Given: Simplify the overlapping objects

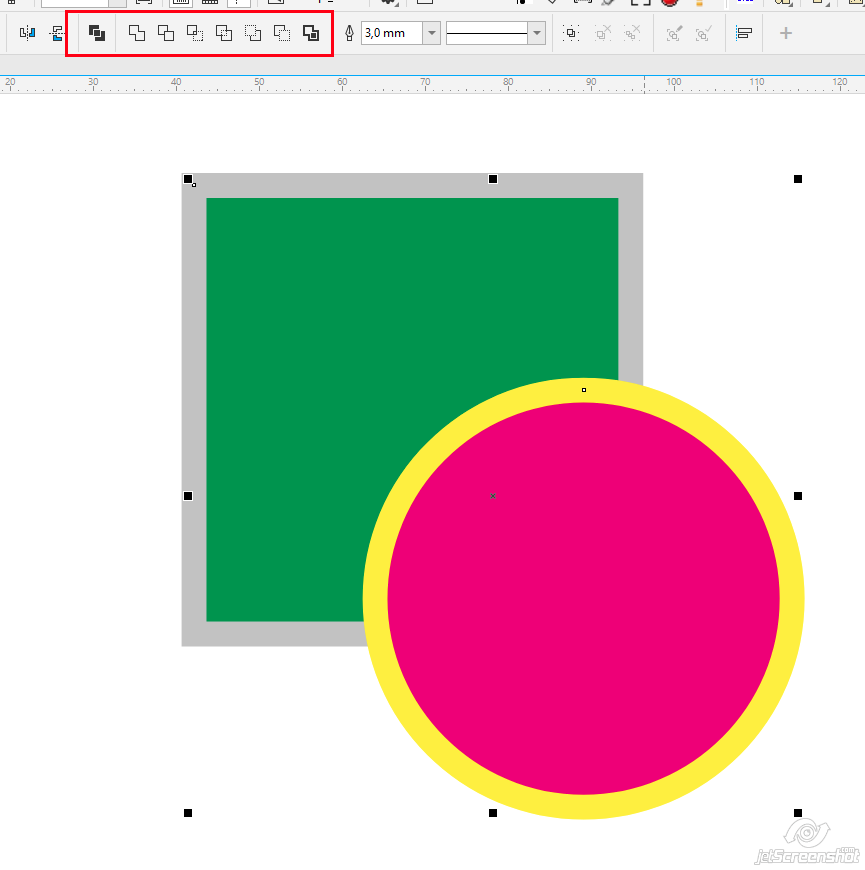Looking at the screenshot, I should [224, 33].
